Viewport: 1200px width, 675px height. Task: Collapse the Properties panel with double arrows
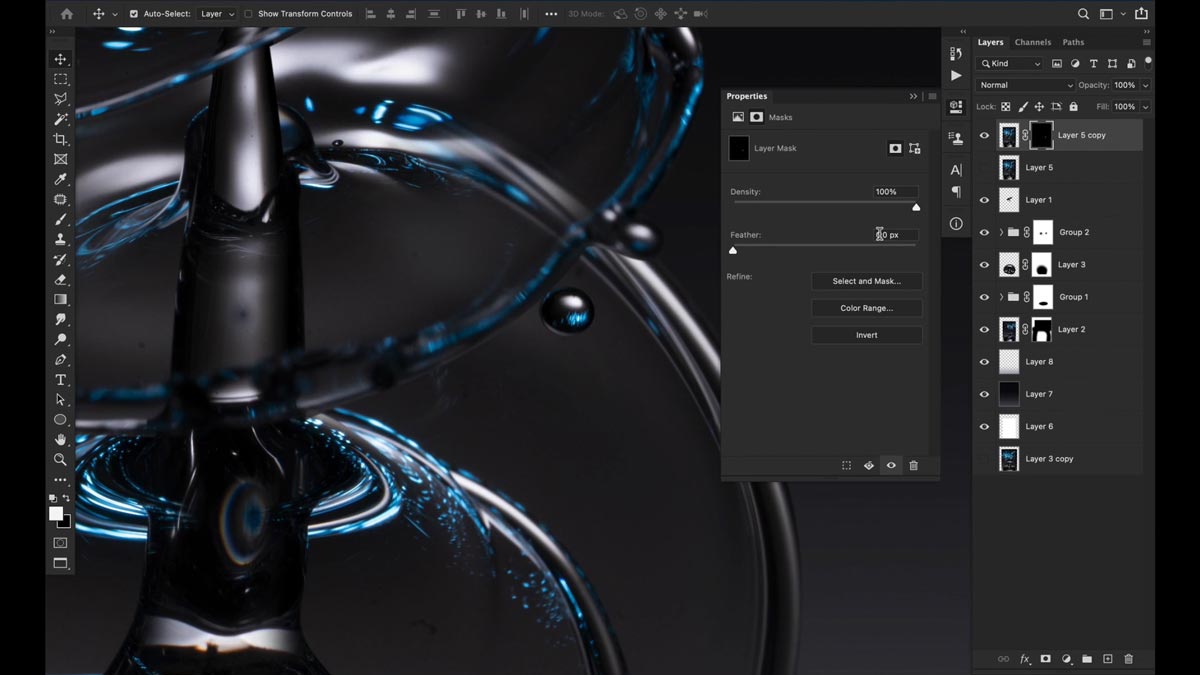(x=913, y=96)
